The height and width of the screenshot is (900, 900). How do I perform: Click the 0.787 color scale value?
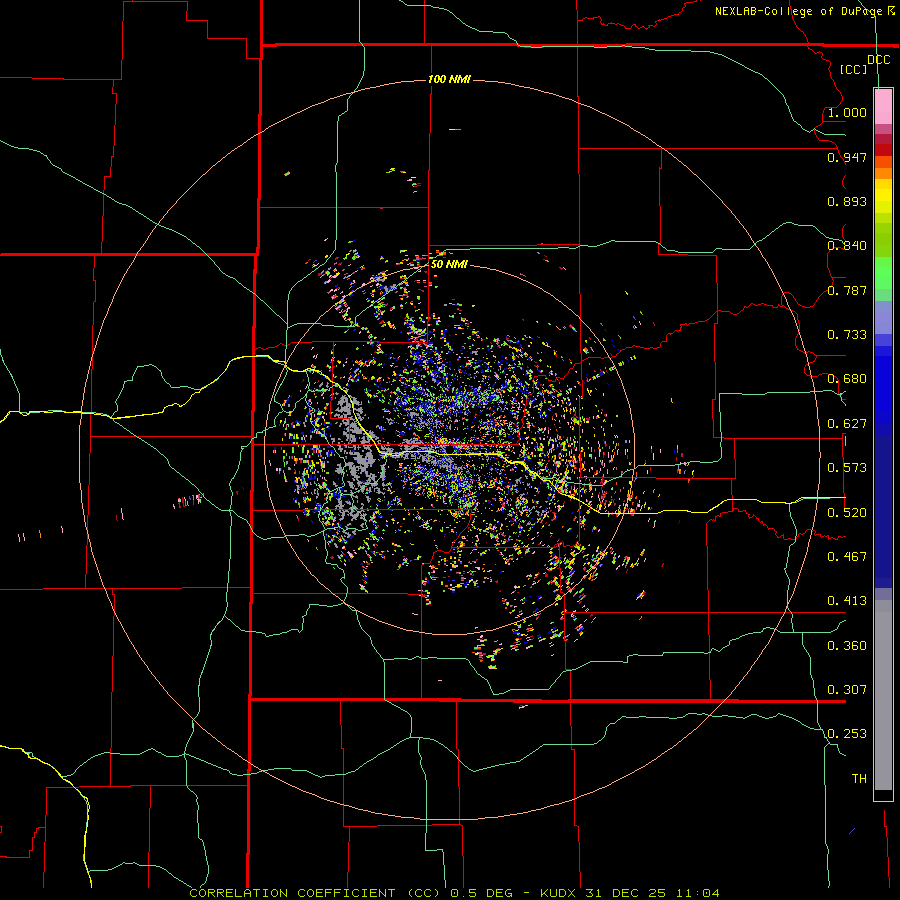click(x=847, y=290)
